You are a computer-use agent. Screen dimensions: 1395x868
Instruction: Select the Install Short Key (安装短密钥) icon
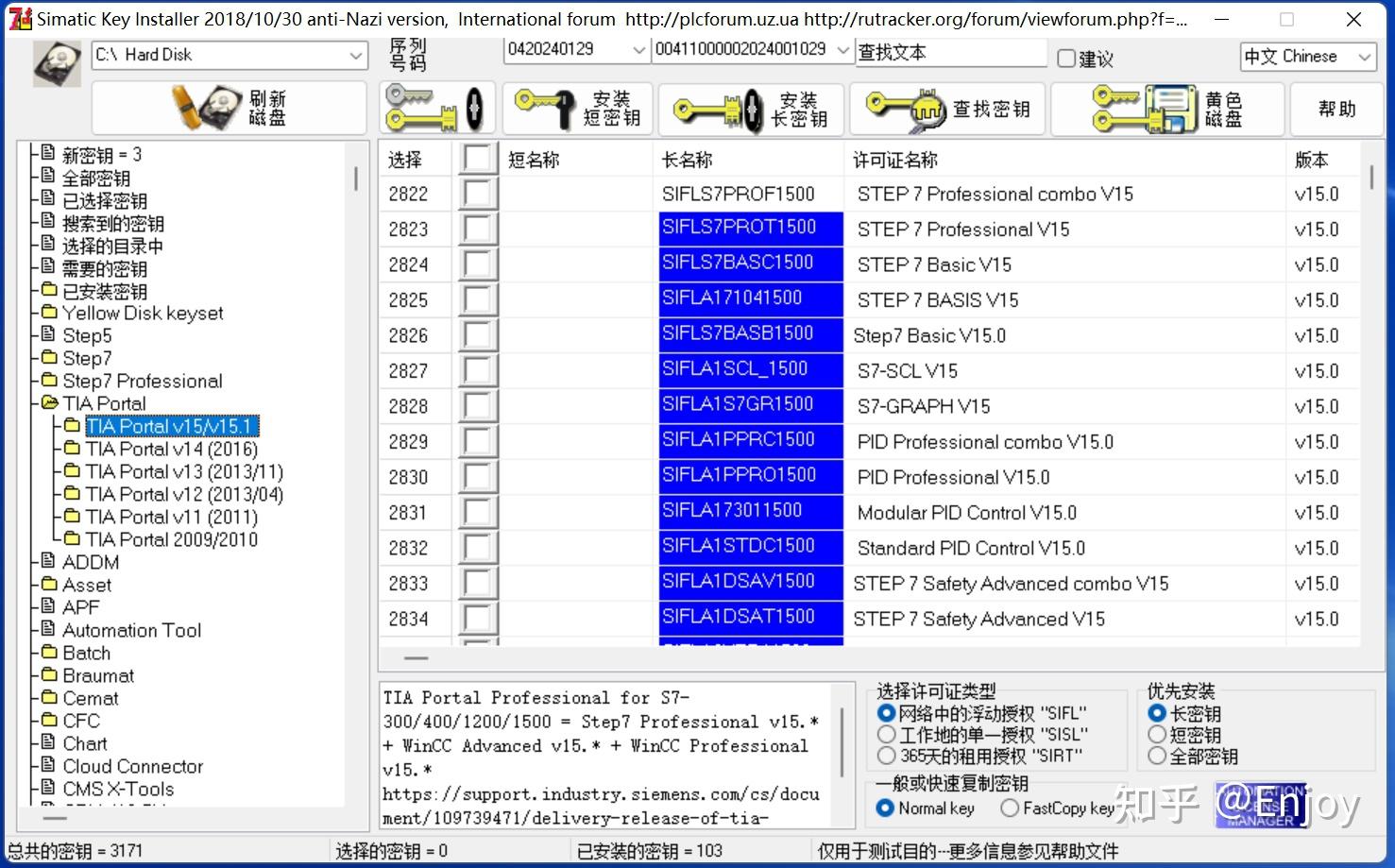click(576, 108)
